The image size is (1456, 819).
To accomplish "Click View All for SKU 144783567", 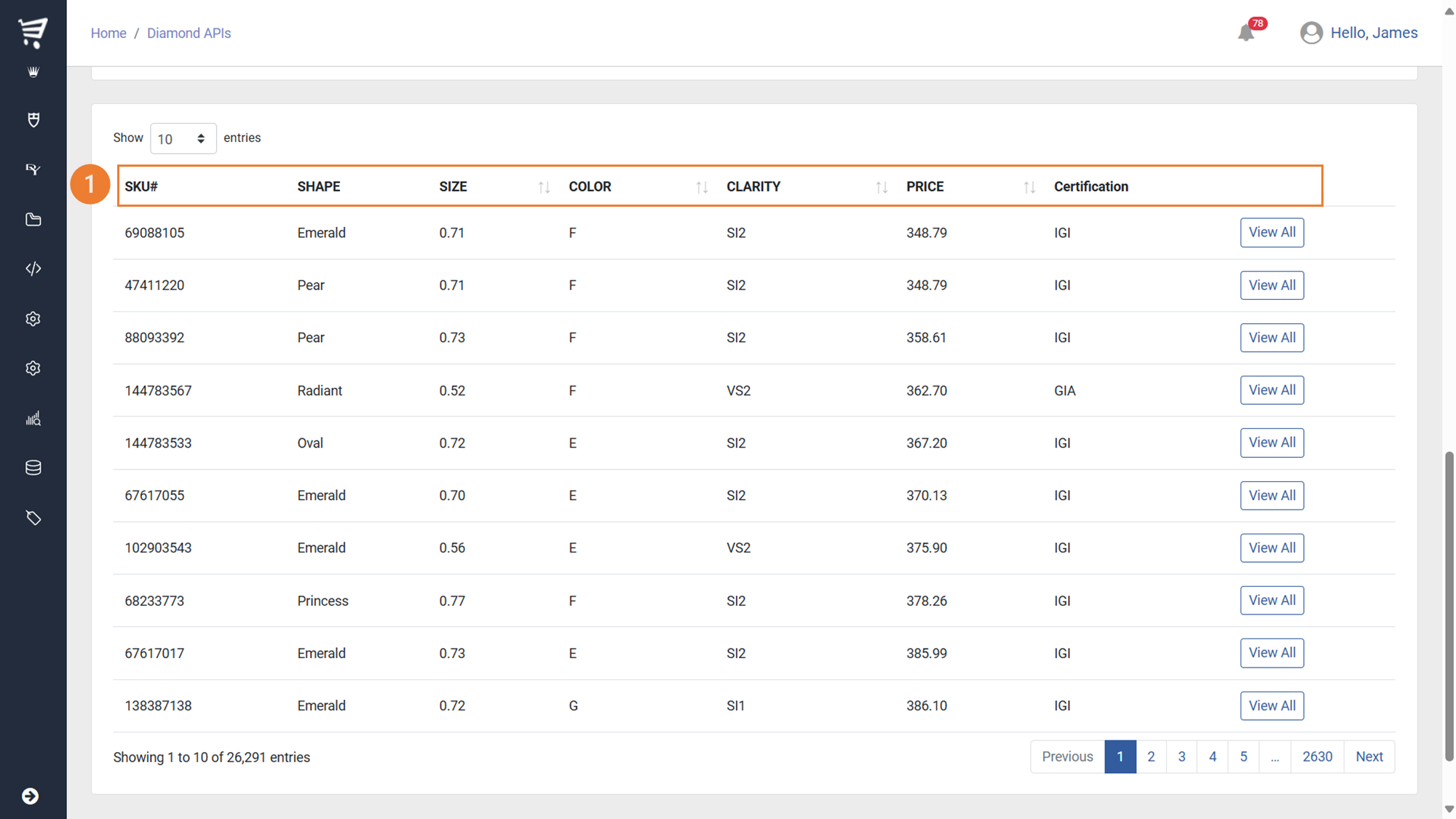I will [1271, 390].
